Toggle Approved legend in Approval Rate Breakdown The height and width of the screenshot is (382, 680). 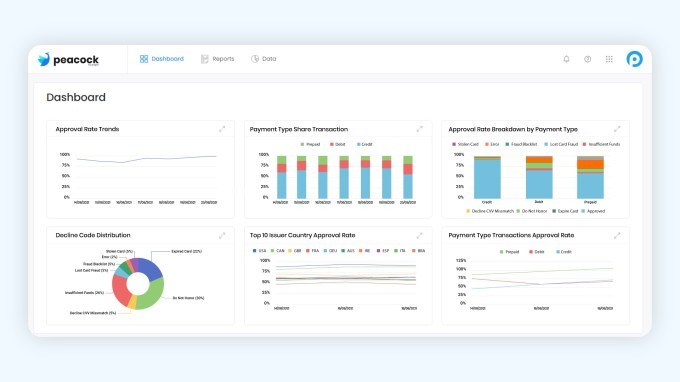point(593,211)
